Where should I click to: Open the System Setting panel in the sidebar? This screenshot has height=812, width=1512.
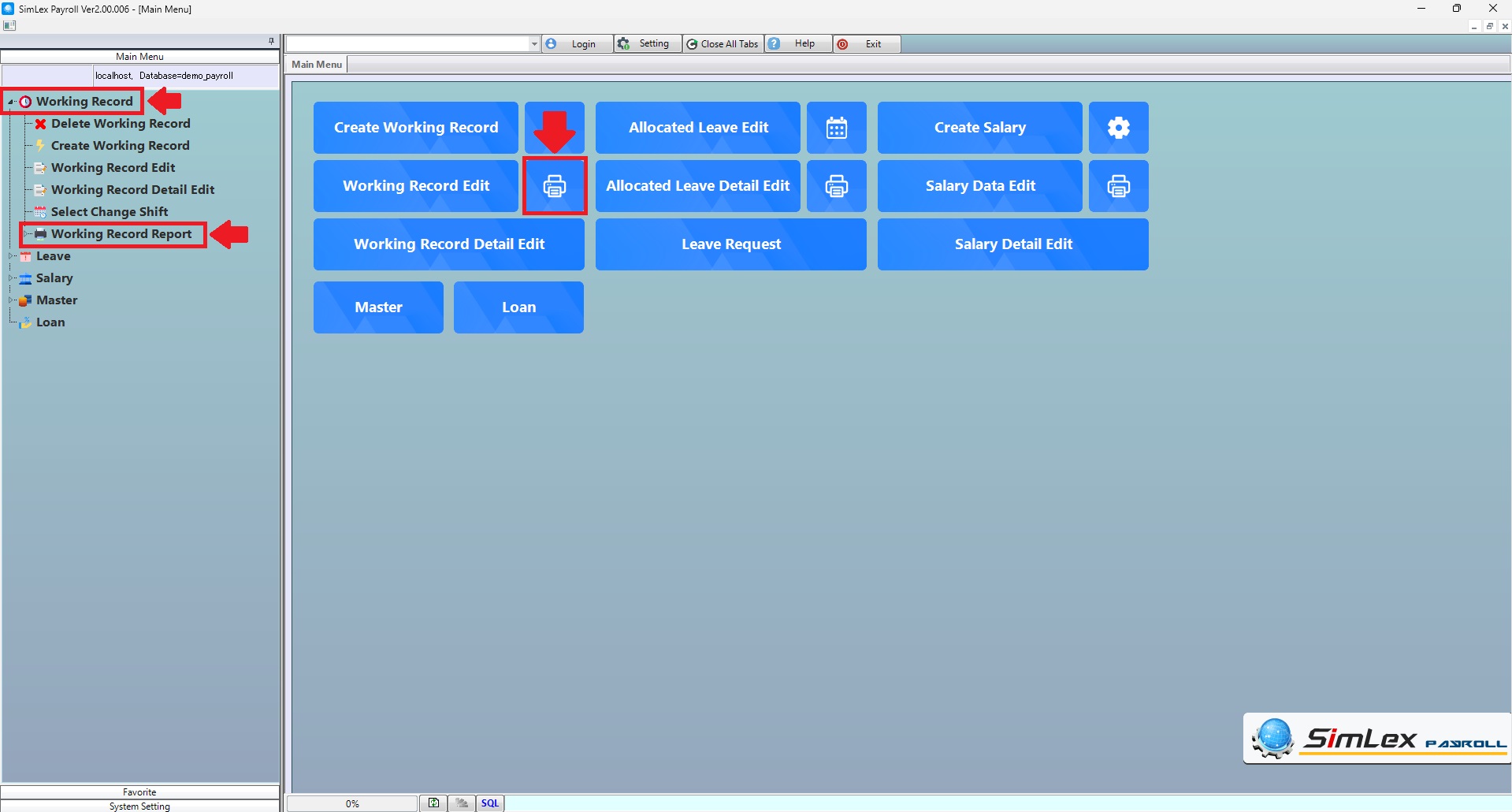139,806
